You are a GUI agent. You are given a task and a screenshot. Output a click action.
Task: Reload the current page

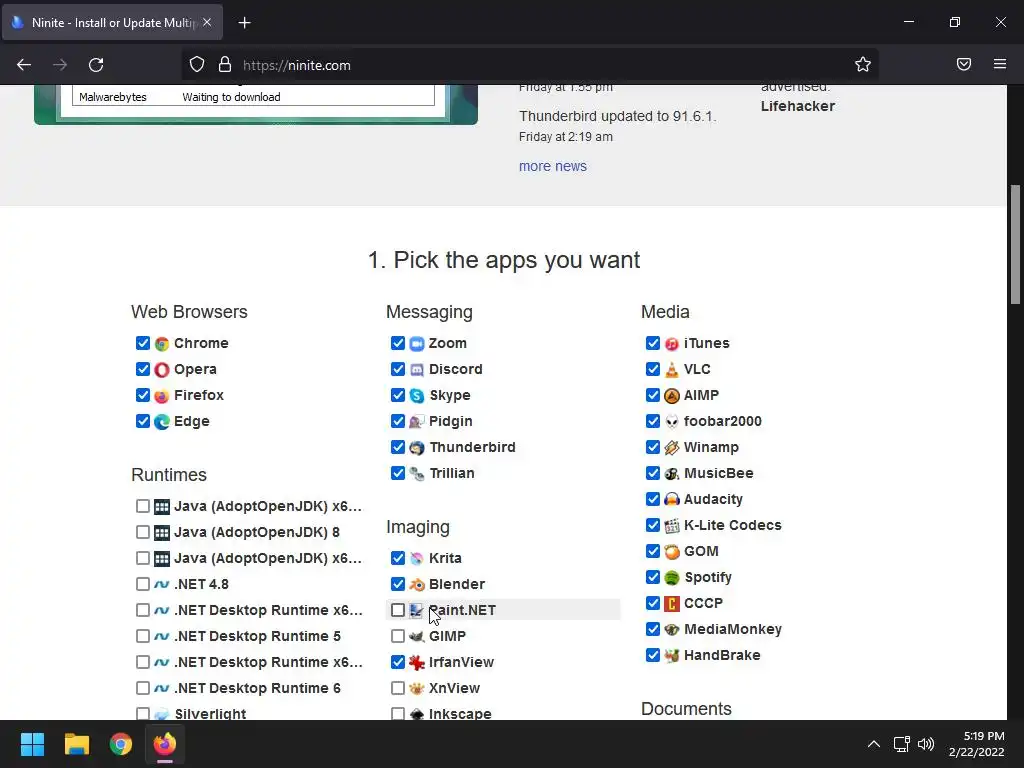click(x=96, y=65)
